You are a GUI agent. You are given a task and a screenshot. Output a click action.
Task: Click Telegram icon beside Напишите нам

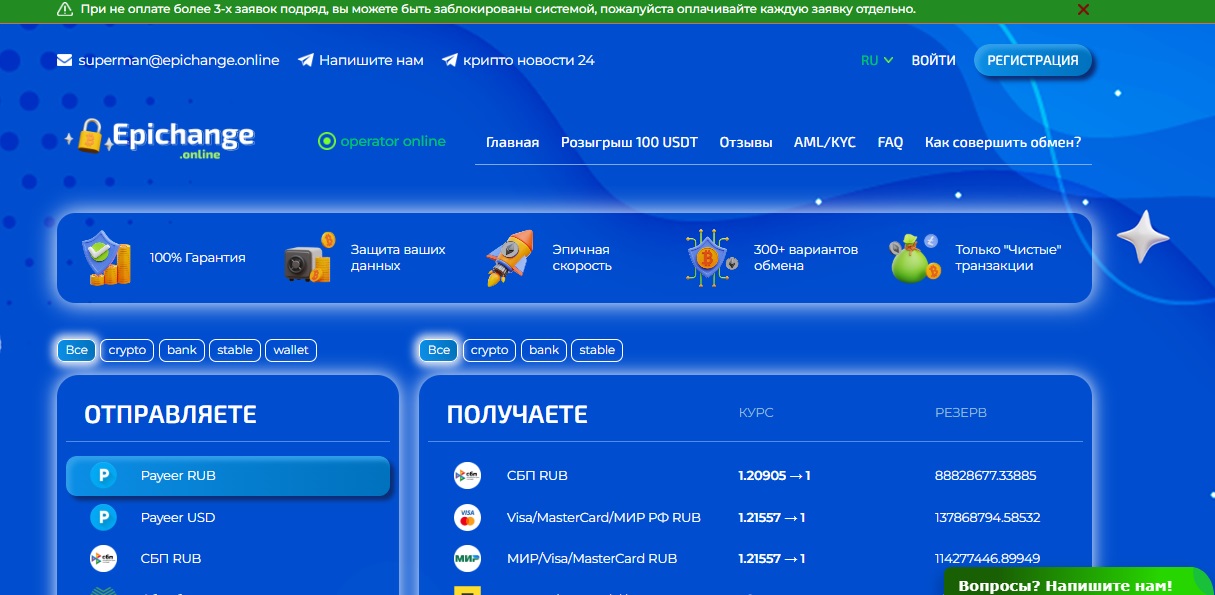point(306,60)
